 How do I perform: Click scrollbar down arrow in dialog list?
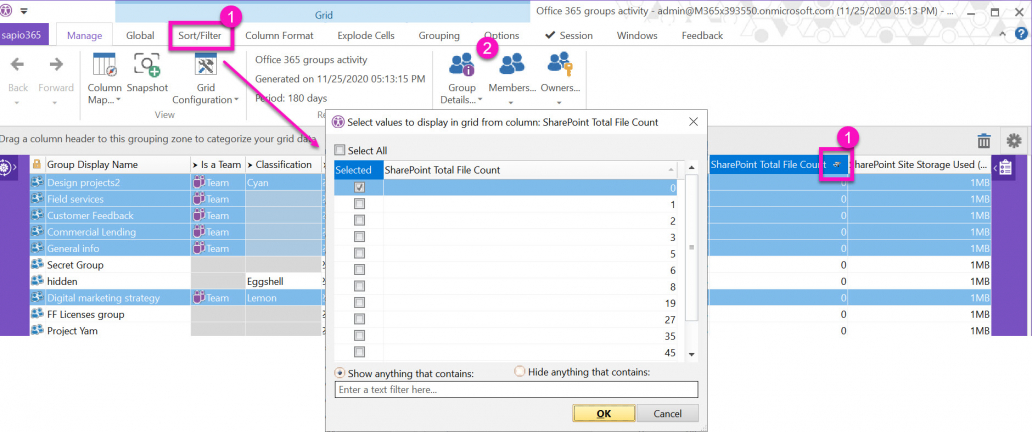[691, 354]
